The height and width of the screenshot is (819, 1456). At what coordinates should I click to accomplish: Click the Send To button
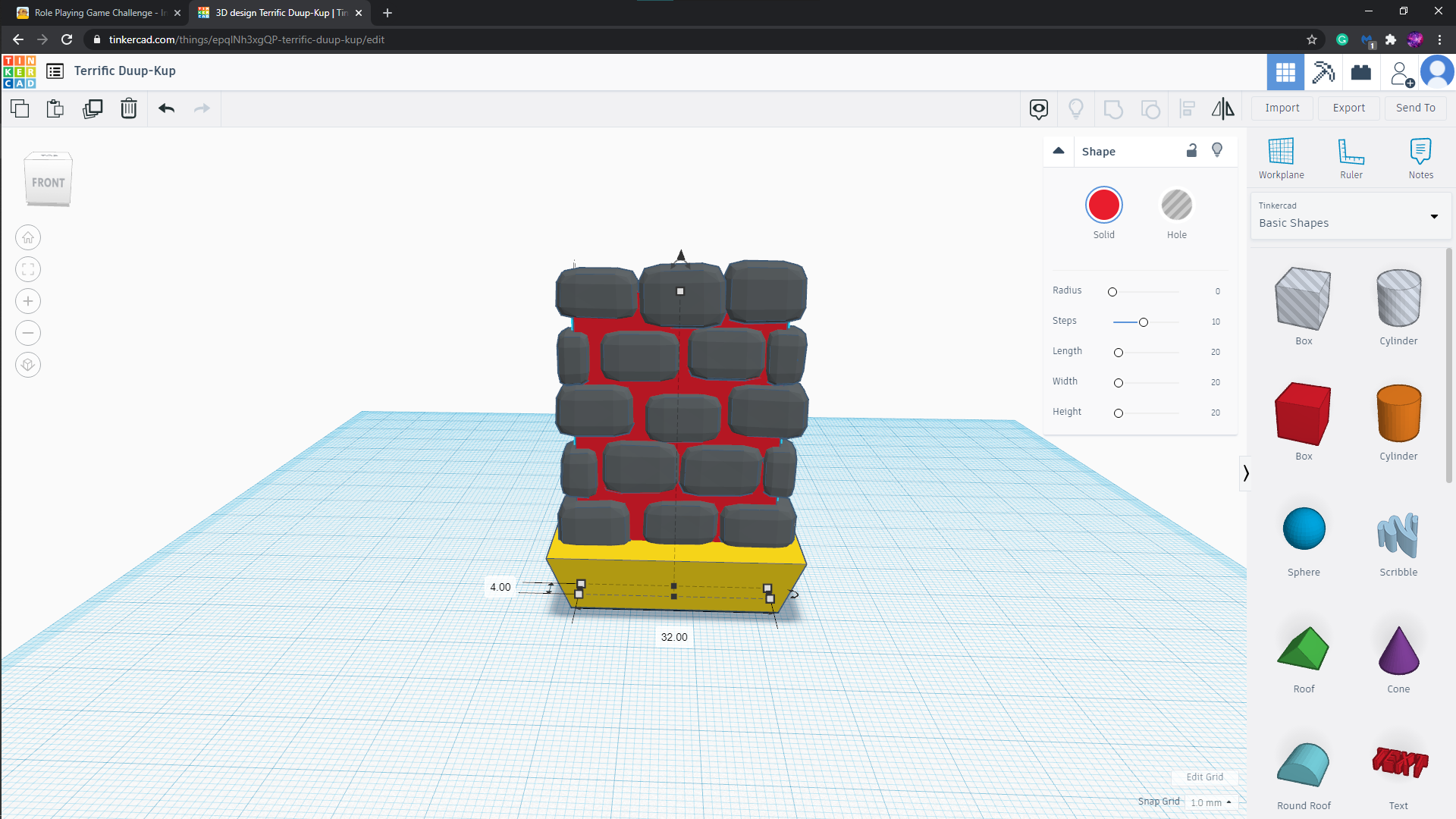point(1416,108)
